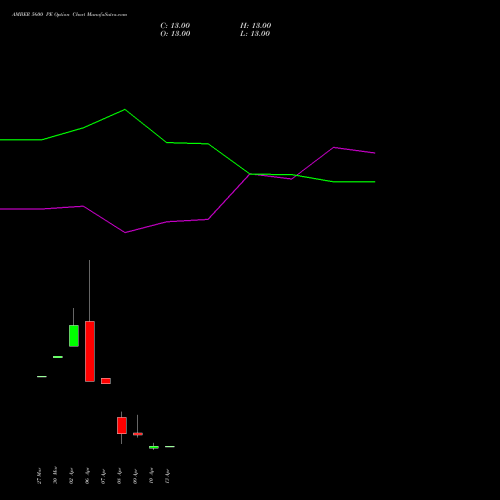Click the 02 Apr date label
The height and width of the screenshot is (500, 500).
[71, 476]
